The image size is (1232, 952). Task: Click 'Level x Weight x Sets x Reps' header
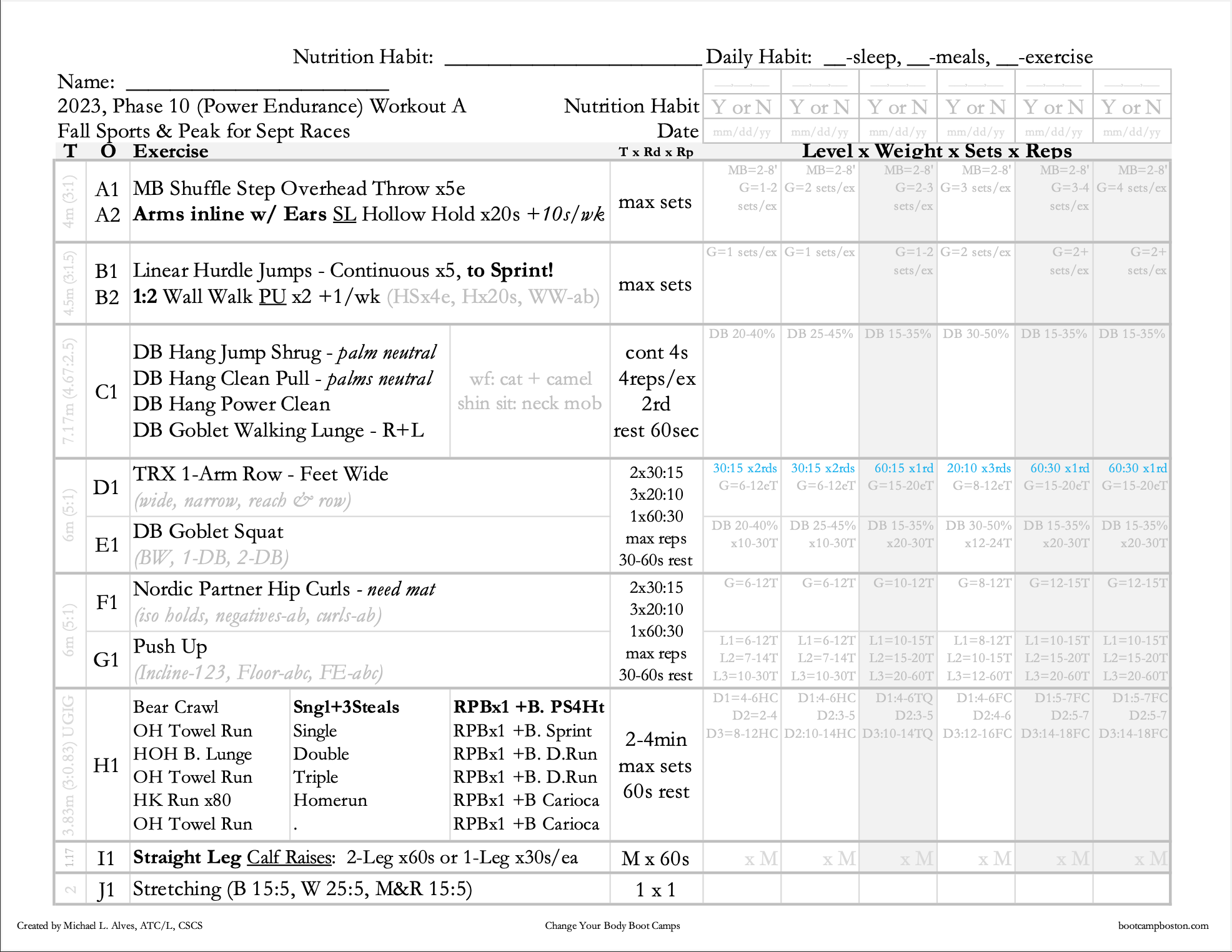coord(936,151)
